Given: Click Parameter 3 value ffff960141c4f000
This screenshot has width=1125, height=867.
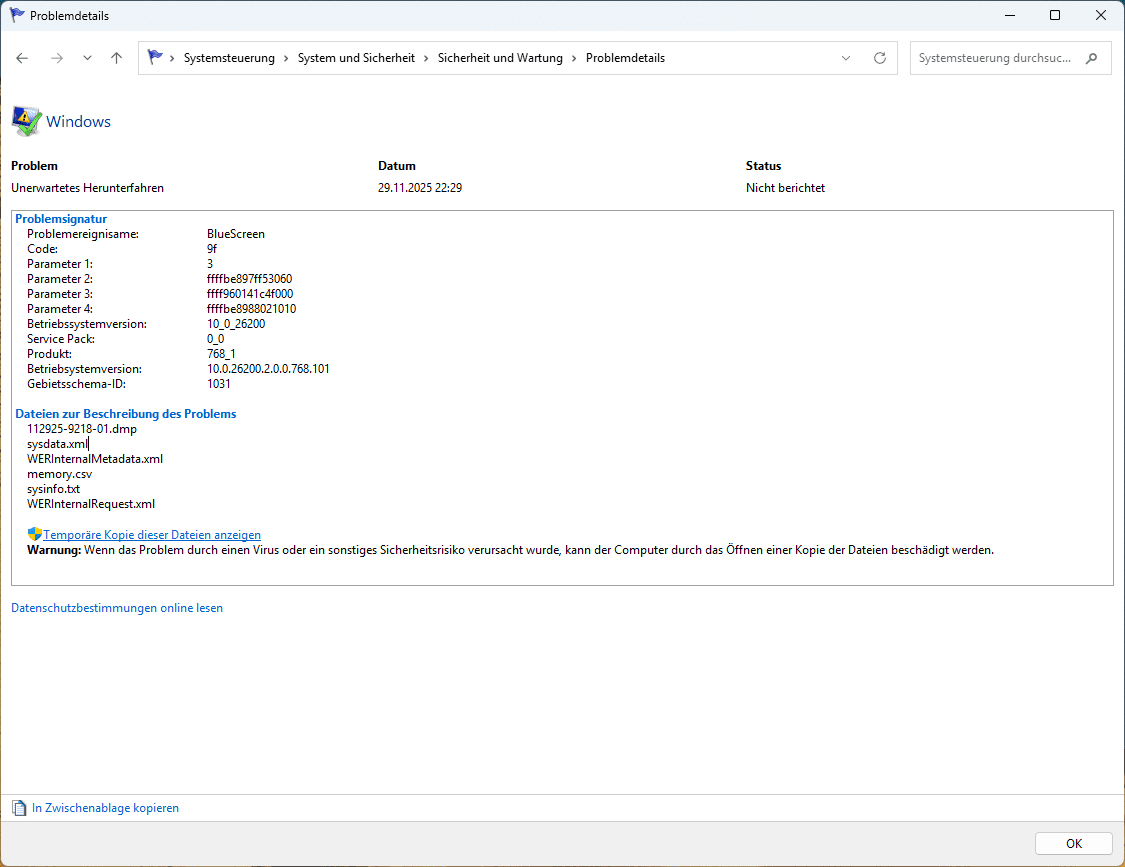Looking at the screenshot, I should [250, 294].
